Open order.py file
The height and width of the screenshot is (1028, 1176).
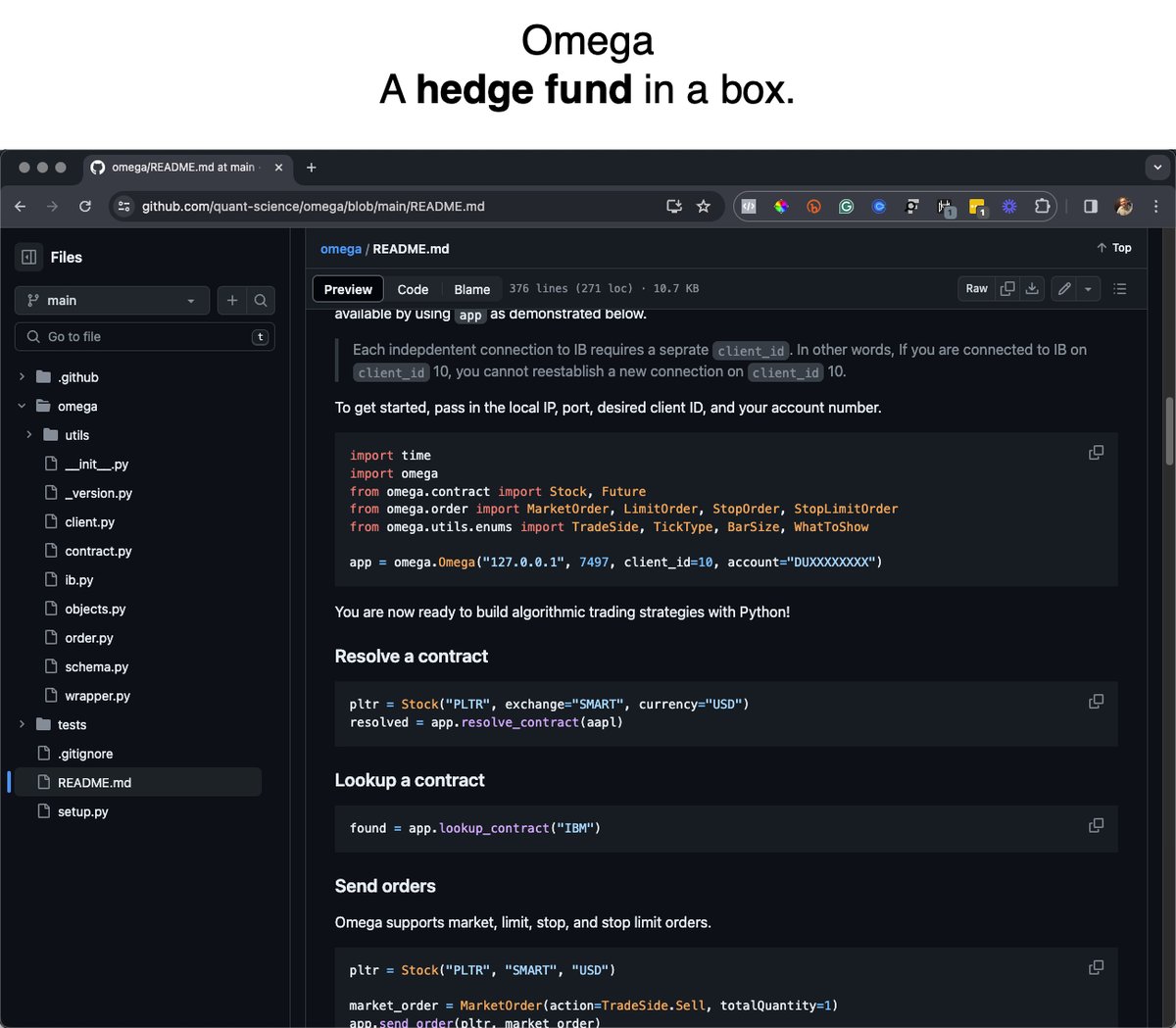[89, 638]
